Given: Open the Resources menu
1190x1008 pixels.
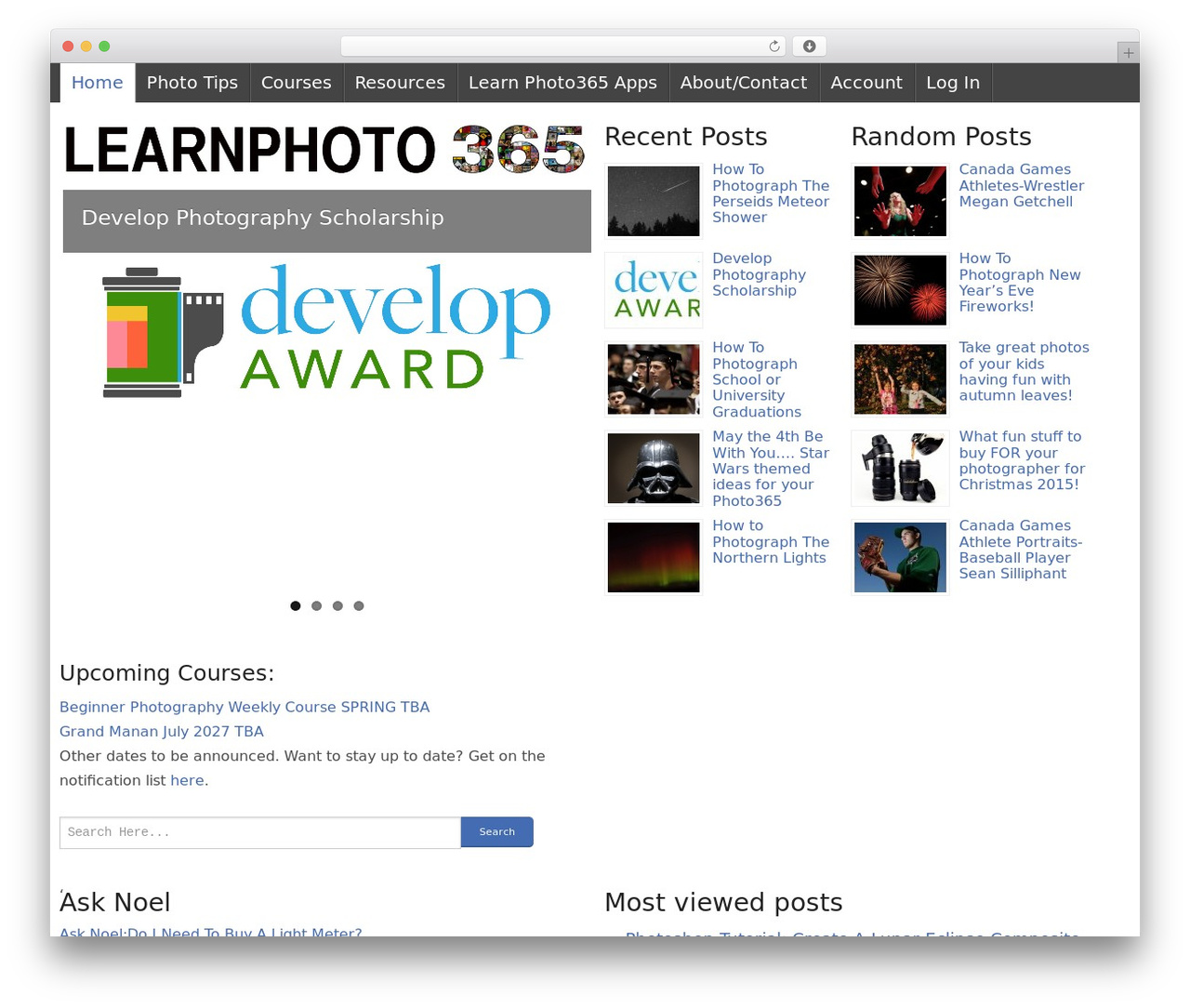Looking at the screenshot, I should (400, 83).
